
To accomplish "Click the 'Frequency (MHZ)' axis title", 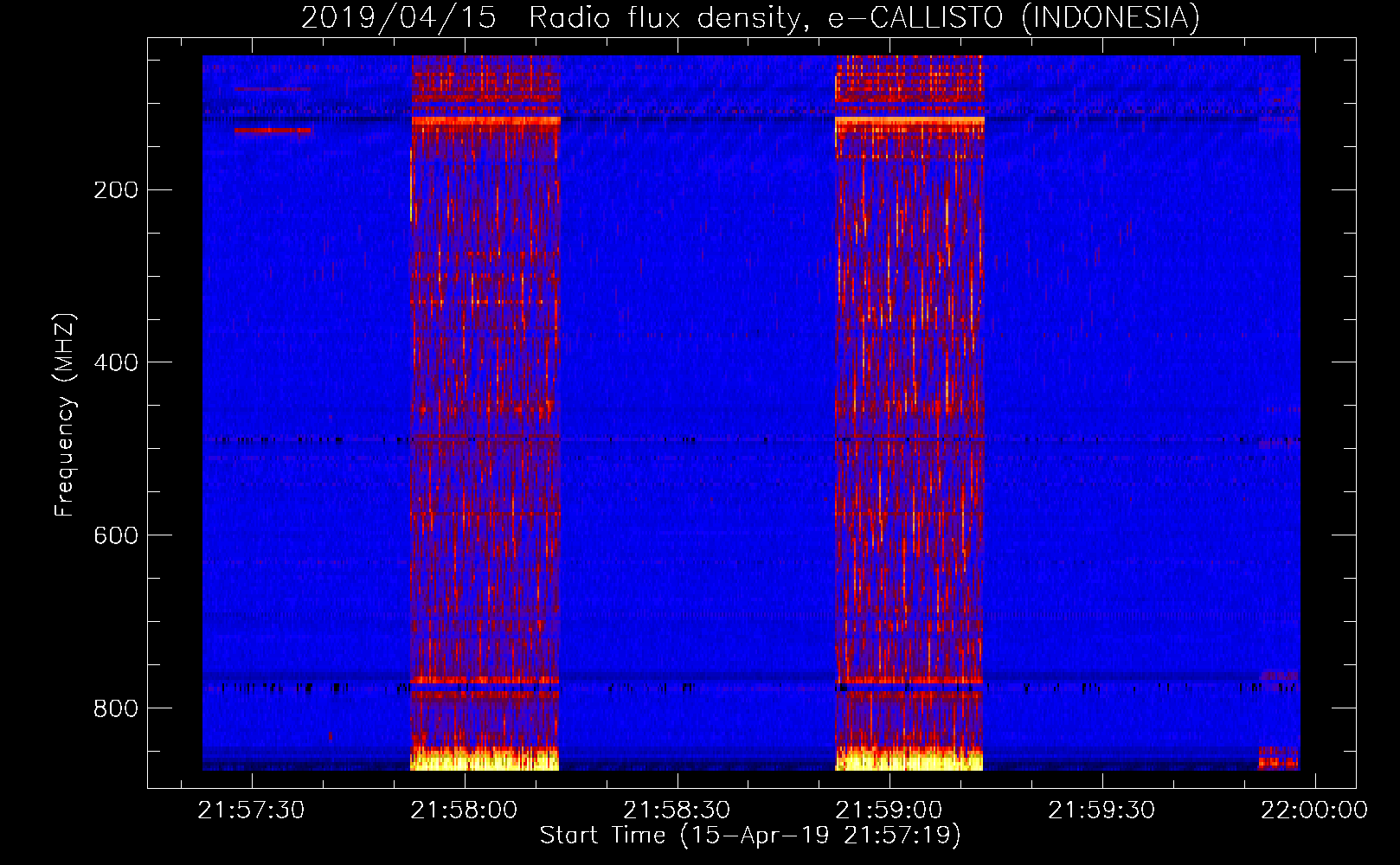I will 65,414.
